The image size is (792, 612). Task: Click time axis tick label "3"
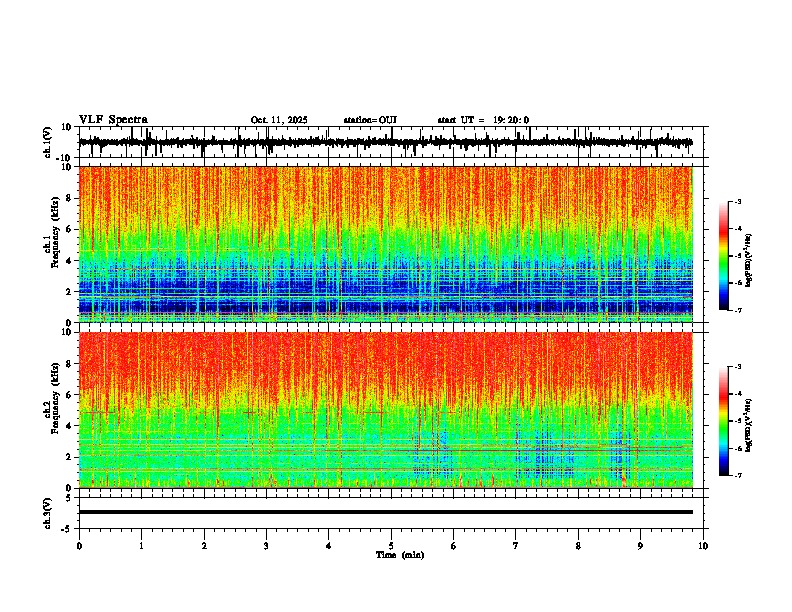[x=266, y=546]
